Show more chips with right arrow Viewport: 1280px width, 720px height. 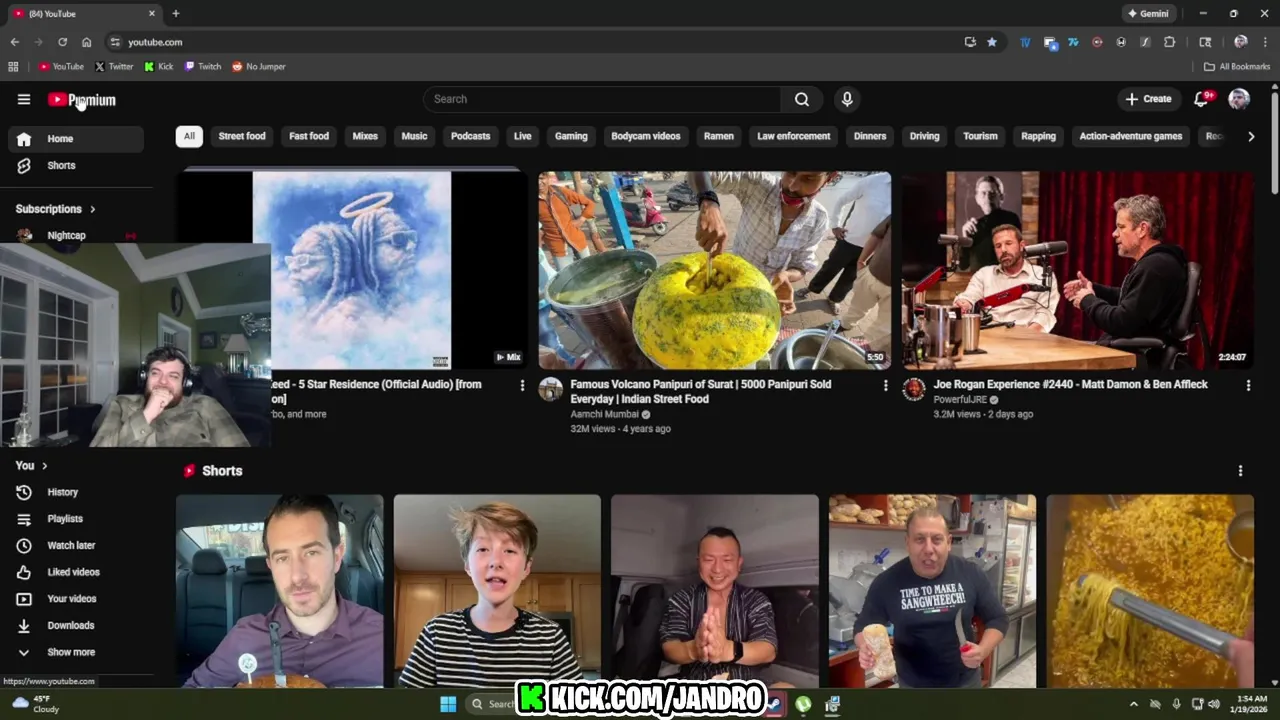[x=1251, y=136]
